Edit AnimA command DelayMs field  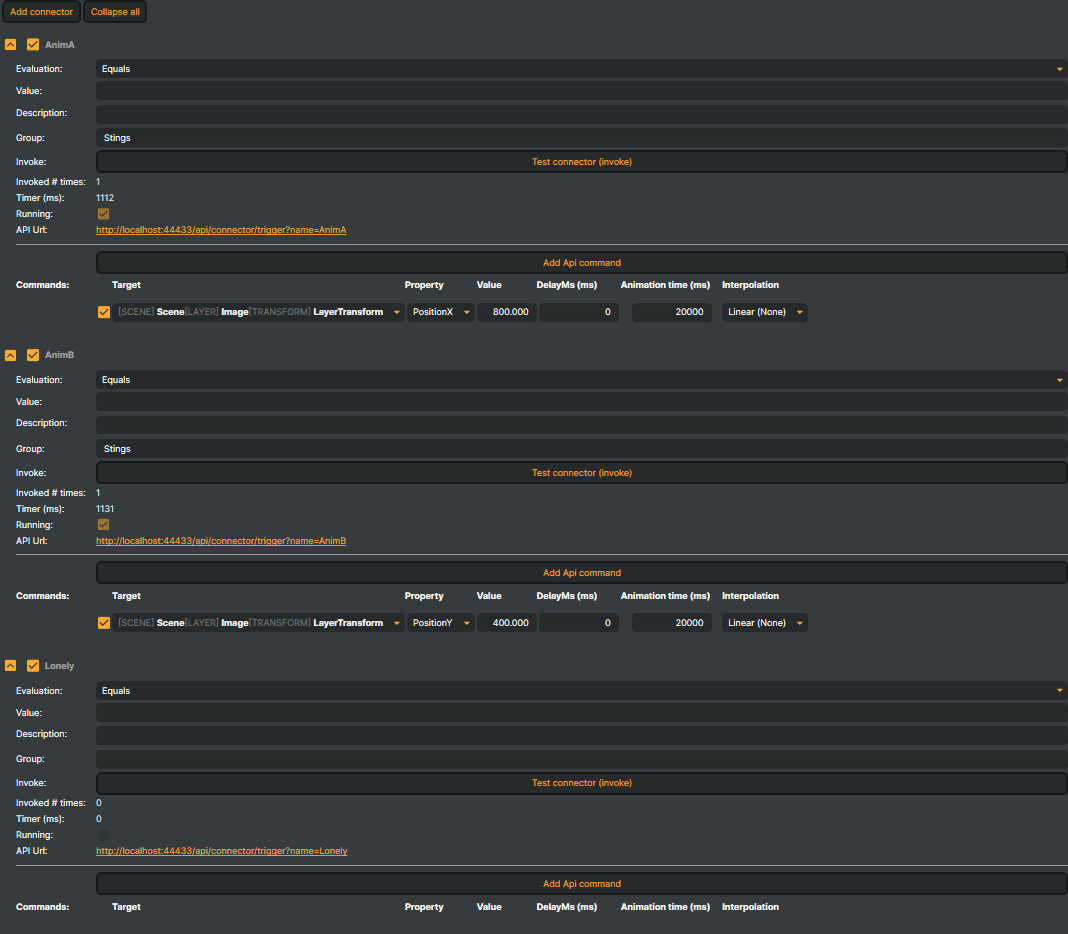[x=579, y=312]
